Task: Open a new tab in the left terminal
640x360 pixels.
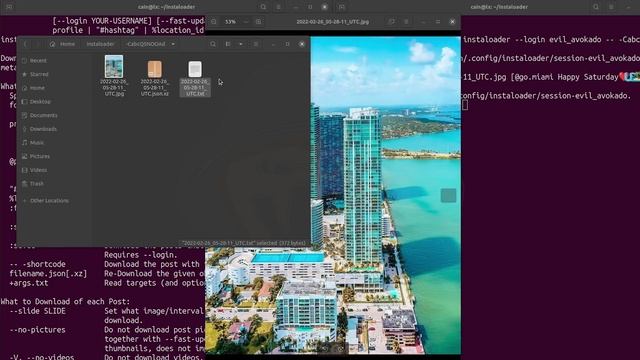Action: pyautogui.click(x=9, y=7)
